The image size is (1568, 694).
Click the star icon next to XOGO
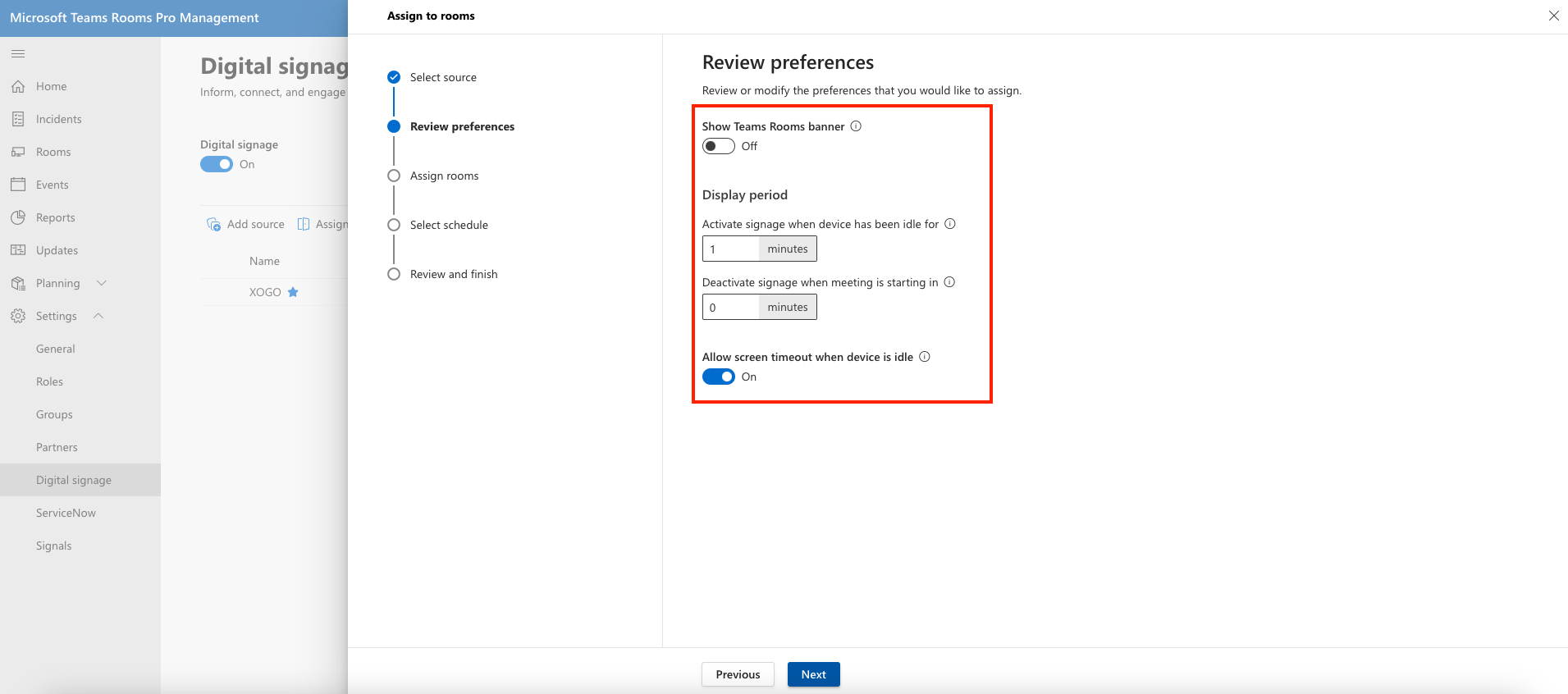point(293,292)
